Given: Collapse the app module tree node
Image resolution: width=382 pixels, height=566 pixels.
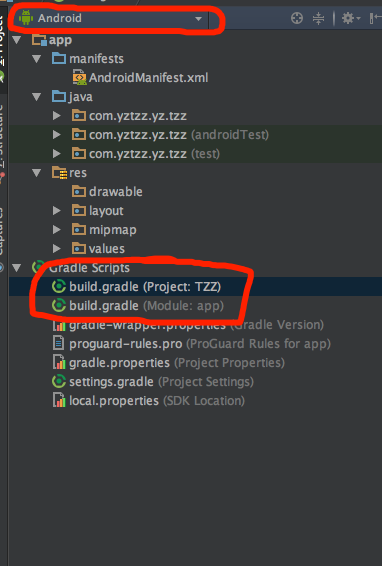Looking at the screenshot, I should tap(17, 40).
